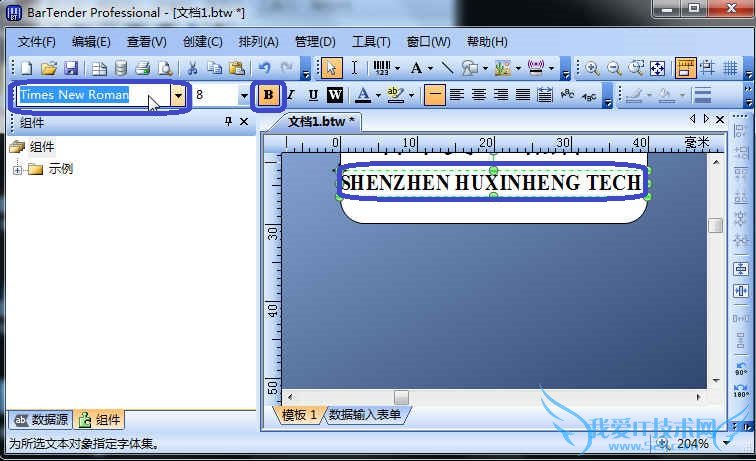
Task: Open the text tool dropdown arrow
Action: point(431,68)
